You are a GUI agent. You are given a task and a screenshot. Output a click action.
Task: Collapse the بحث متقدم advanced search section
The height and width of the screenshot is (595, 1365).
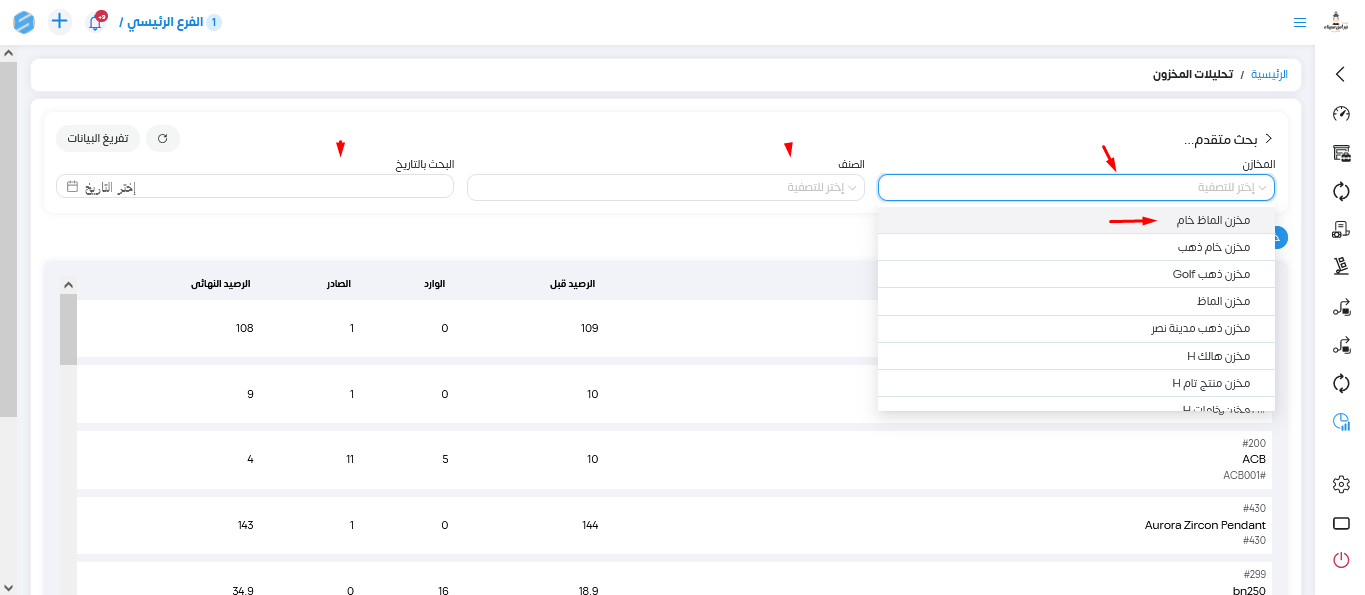(1269, 139)
